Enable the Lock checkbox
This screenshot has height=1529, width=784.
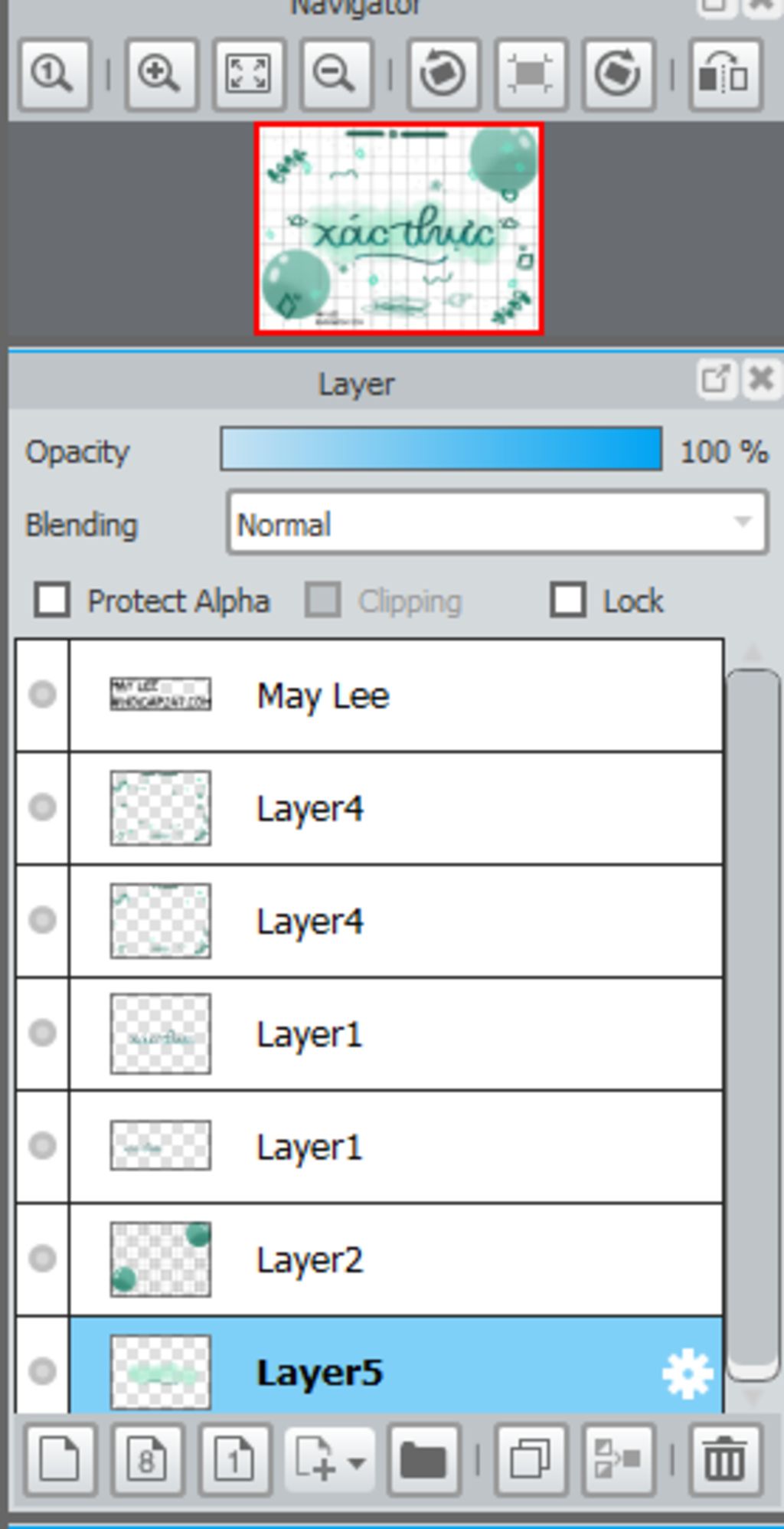point(568,600)
